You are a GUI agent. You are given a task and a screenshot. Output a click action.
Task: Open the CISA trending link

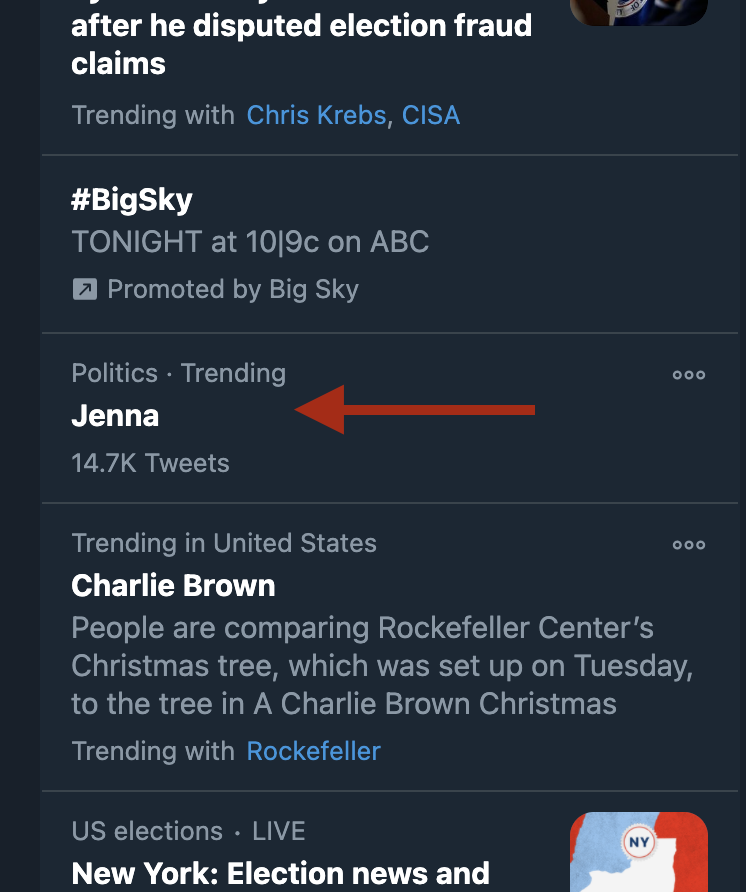[x=431, y=115]
